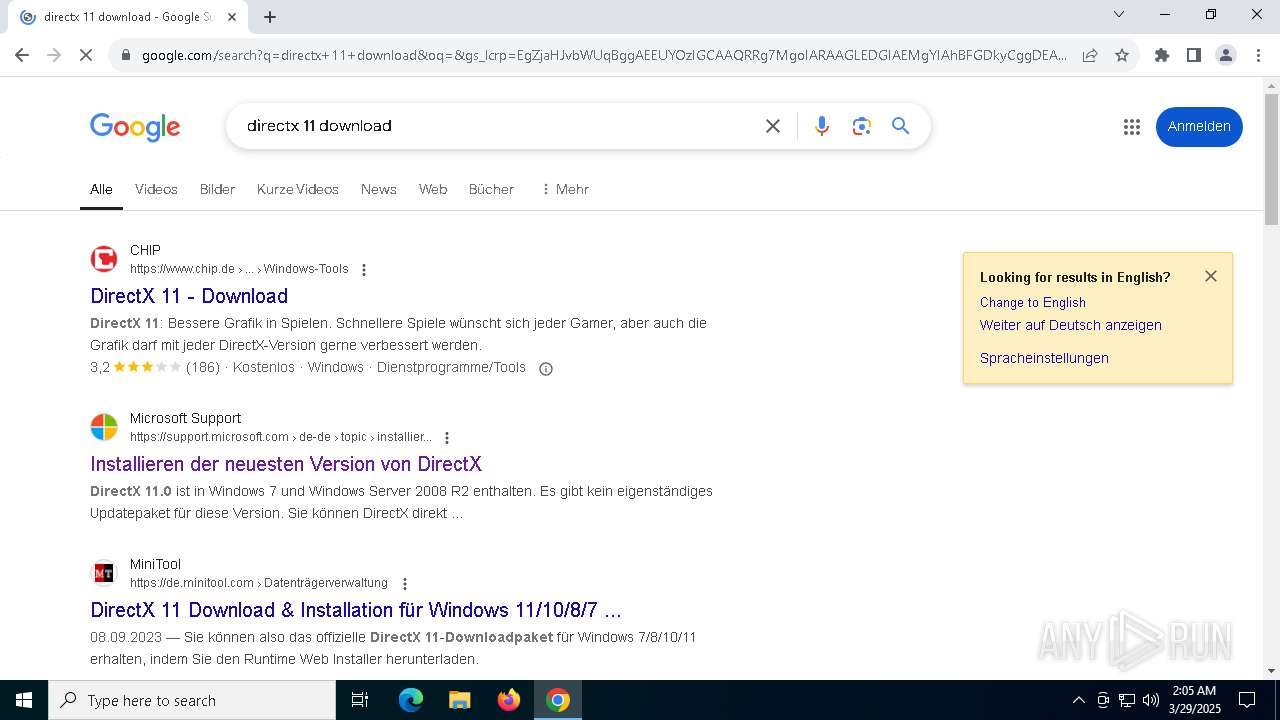Open the Chrome profile avatar
1280x720 pixels.
(1226, 55)
